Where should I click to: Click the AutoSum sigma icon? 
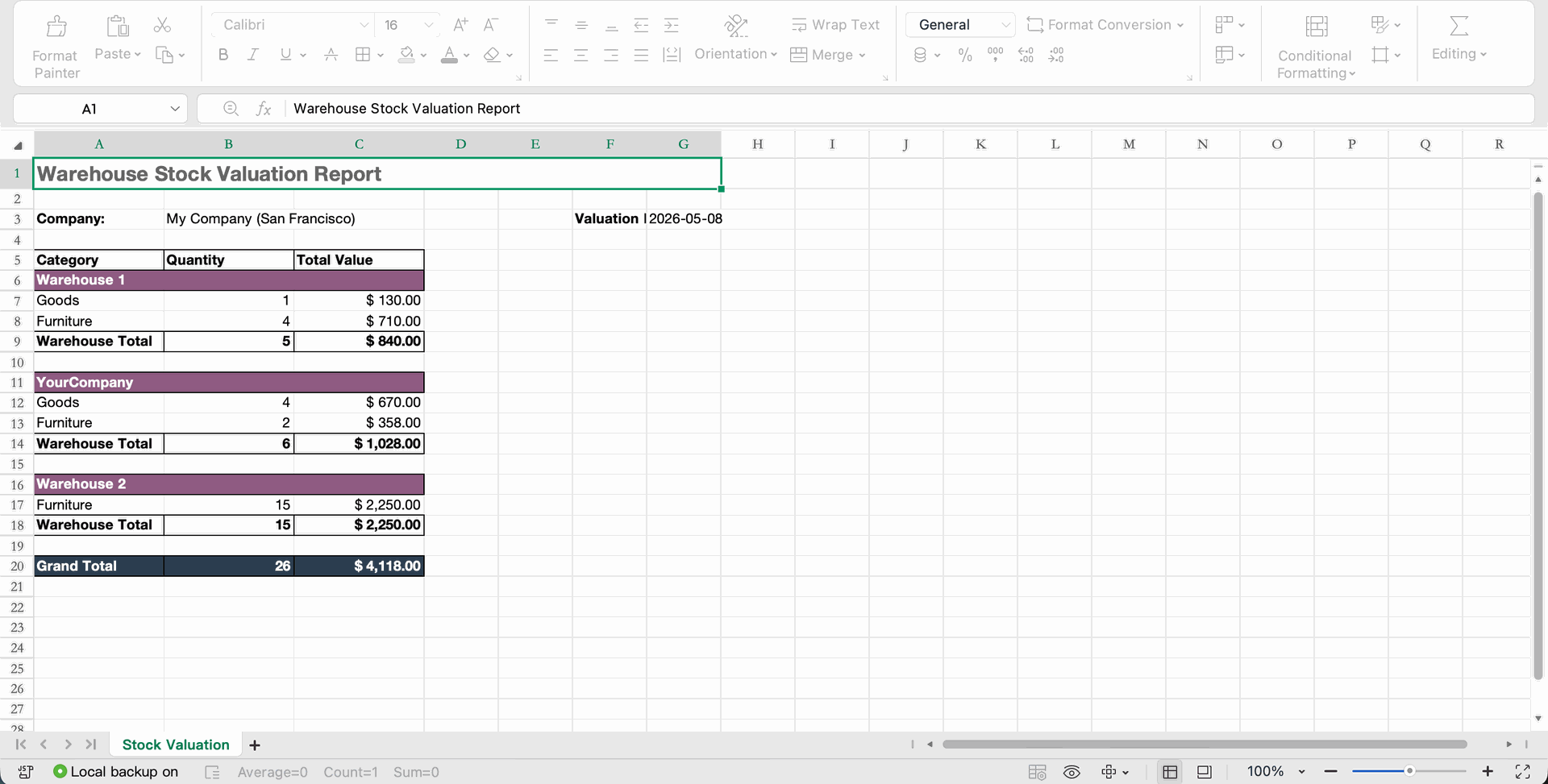[x=1459, y=25]
